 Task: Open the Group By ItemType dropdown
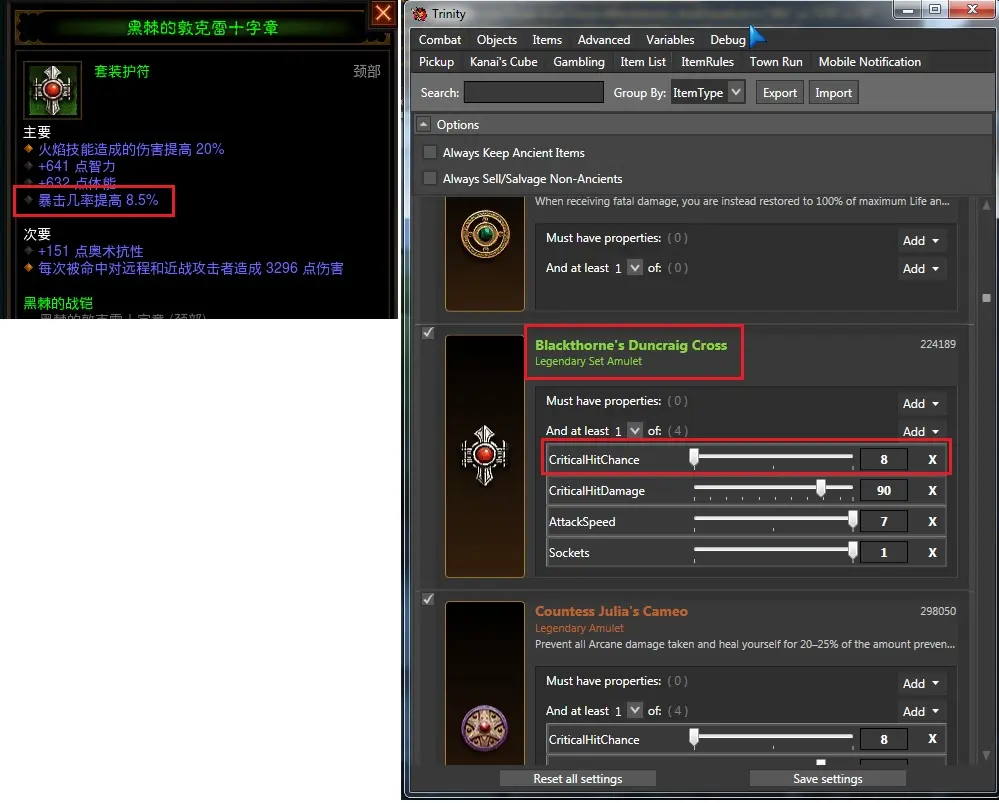point(708,92)
